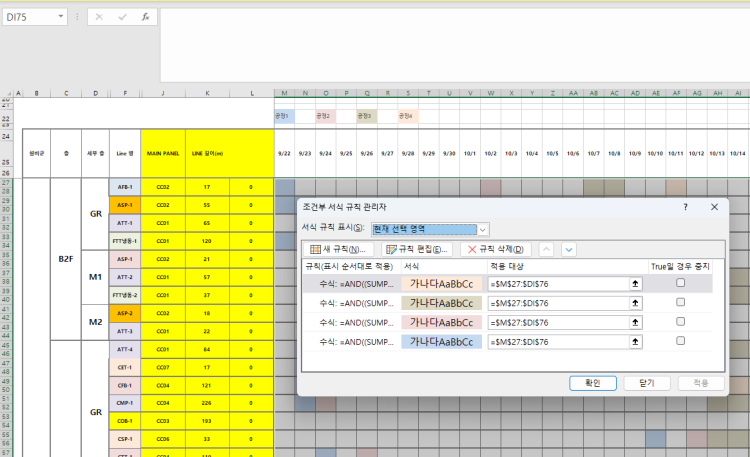Click the new rule (새 규칙) button
750x457 pixels.
[341, 249]
